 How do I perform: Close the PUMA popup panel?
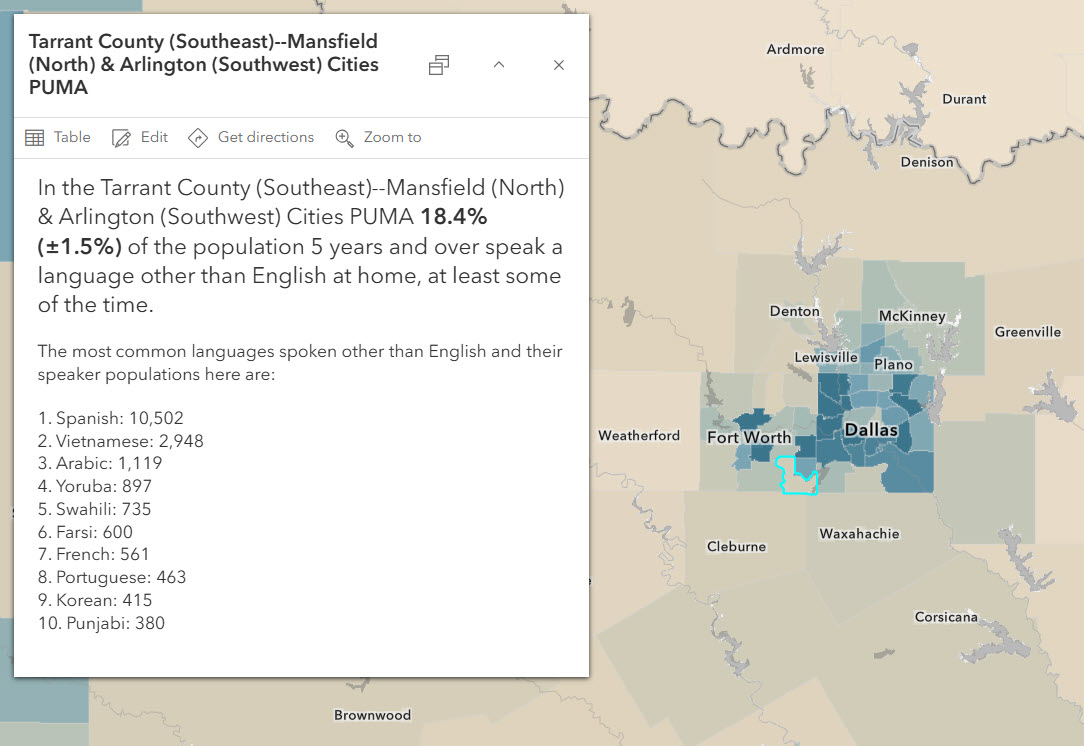click(x=559, y=65)
